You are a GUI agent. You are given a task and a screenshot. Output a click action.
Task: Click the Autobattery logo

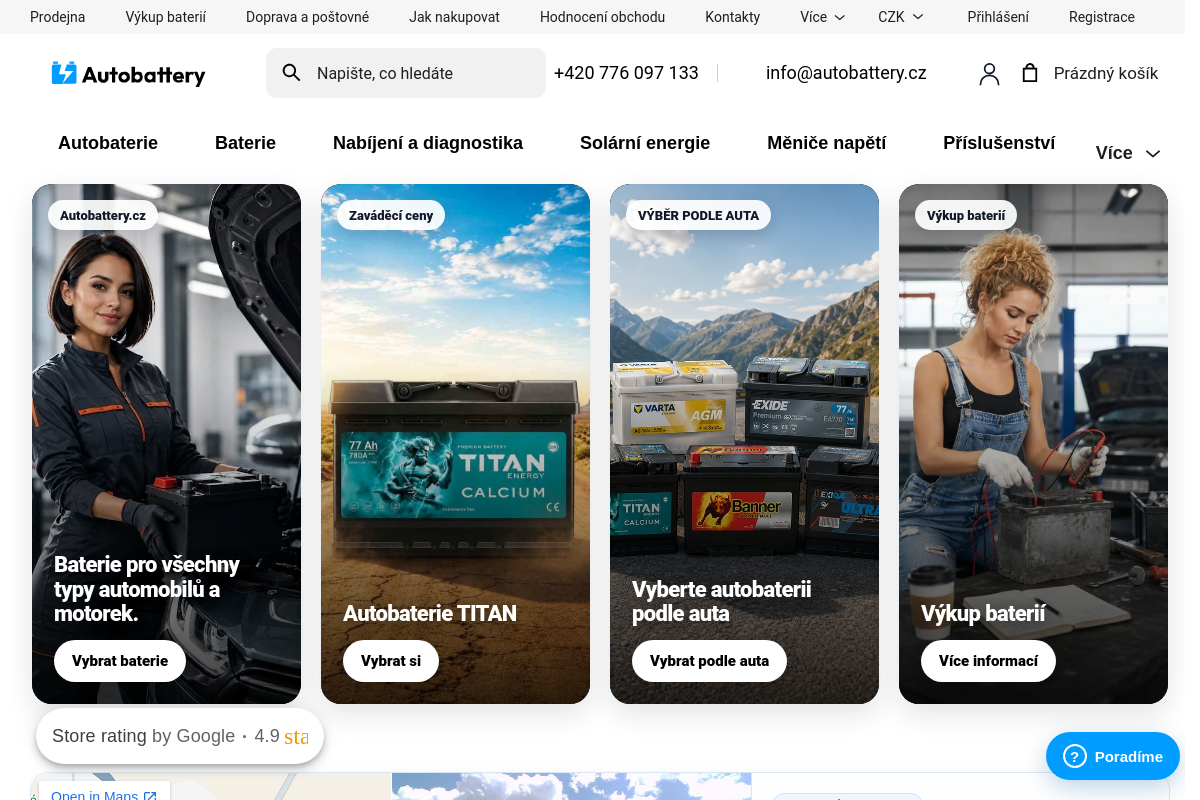[128, 73]
